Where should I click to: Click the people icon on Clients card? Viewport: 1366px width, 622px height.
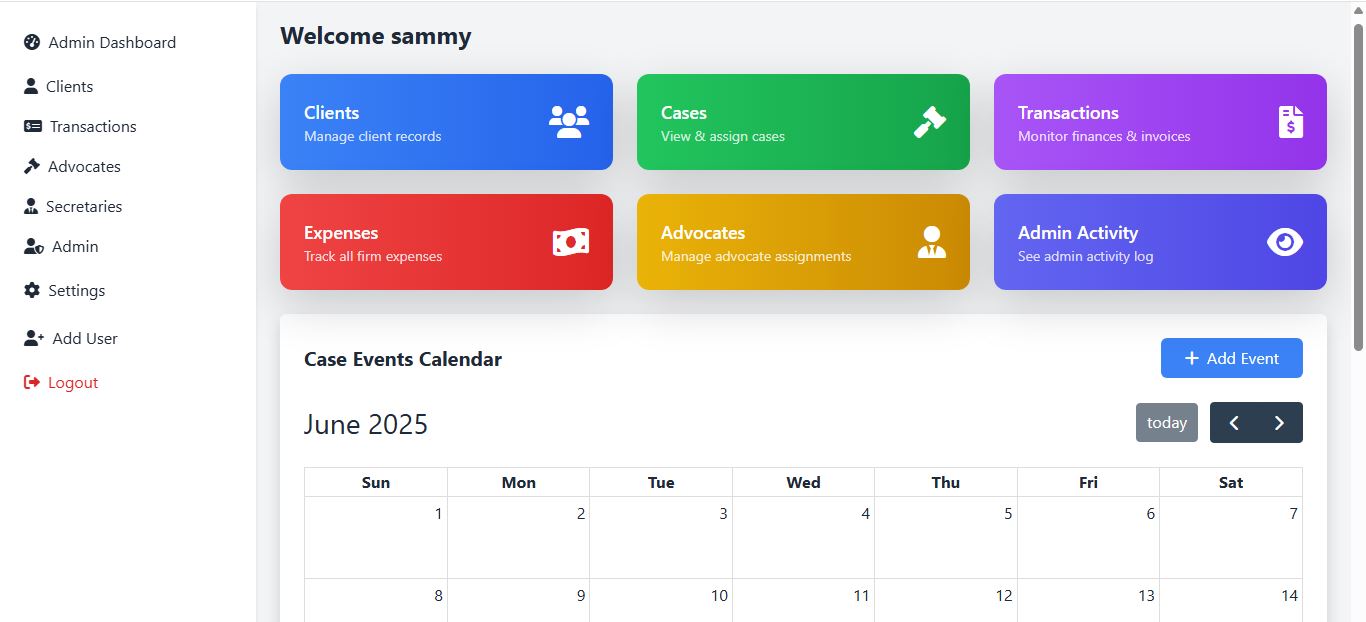tap(569, 122)
